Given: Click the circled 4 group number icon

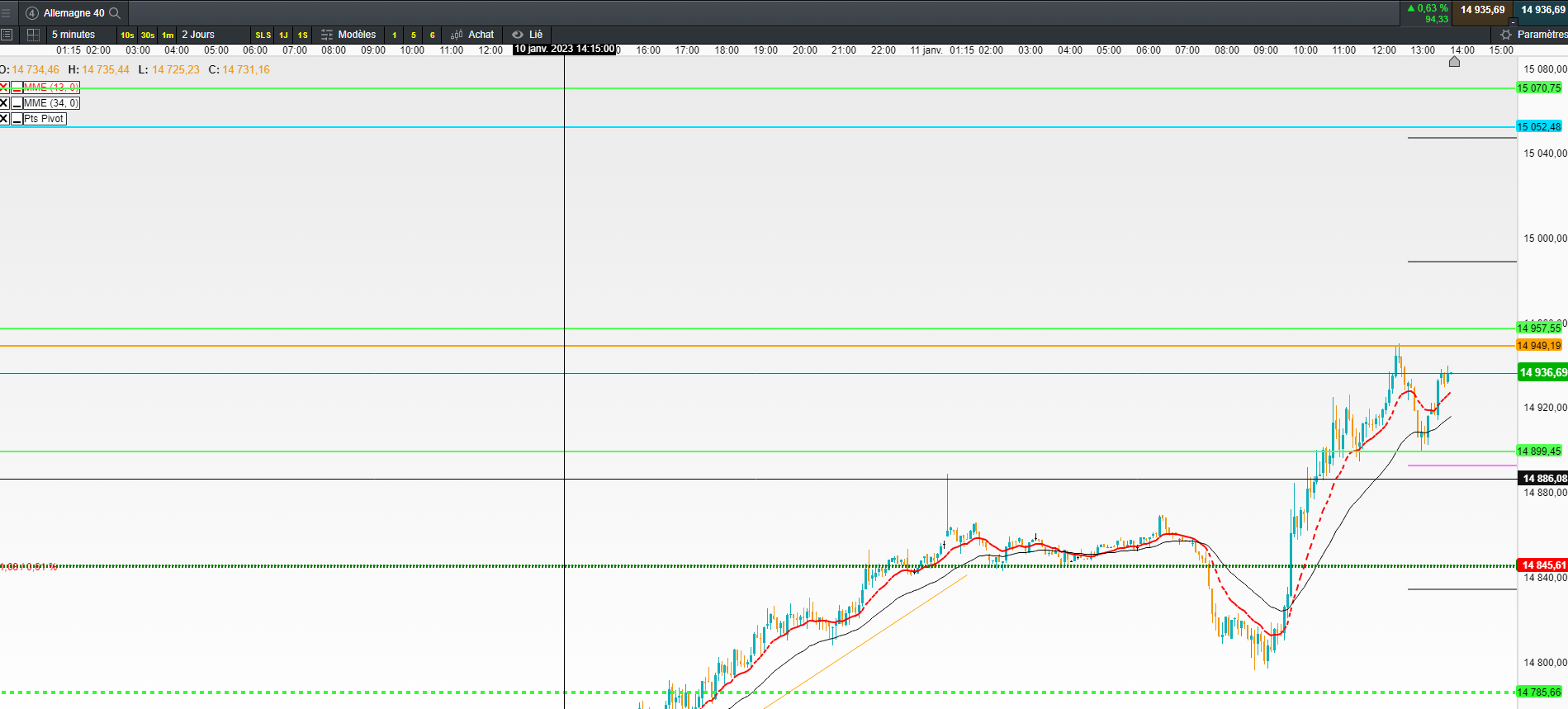Looking at the screenshot, I should pos(32,13).
